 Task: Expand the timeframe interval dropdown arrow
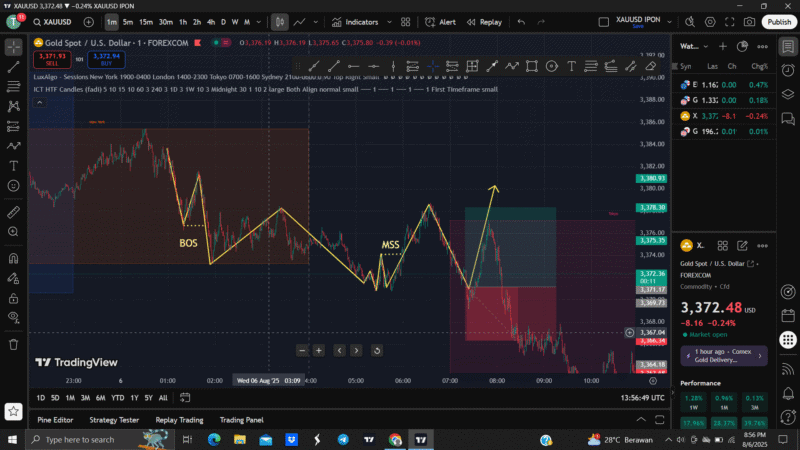(259, 22)
